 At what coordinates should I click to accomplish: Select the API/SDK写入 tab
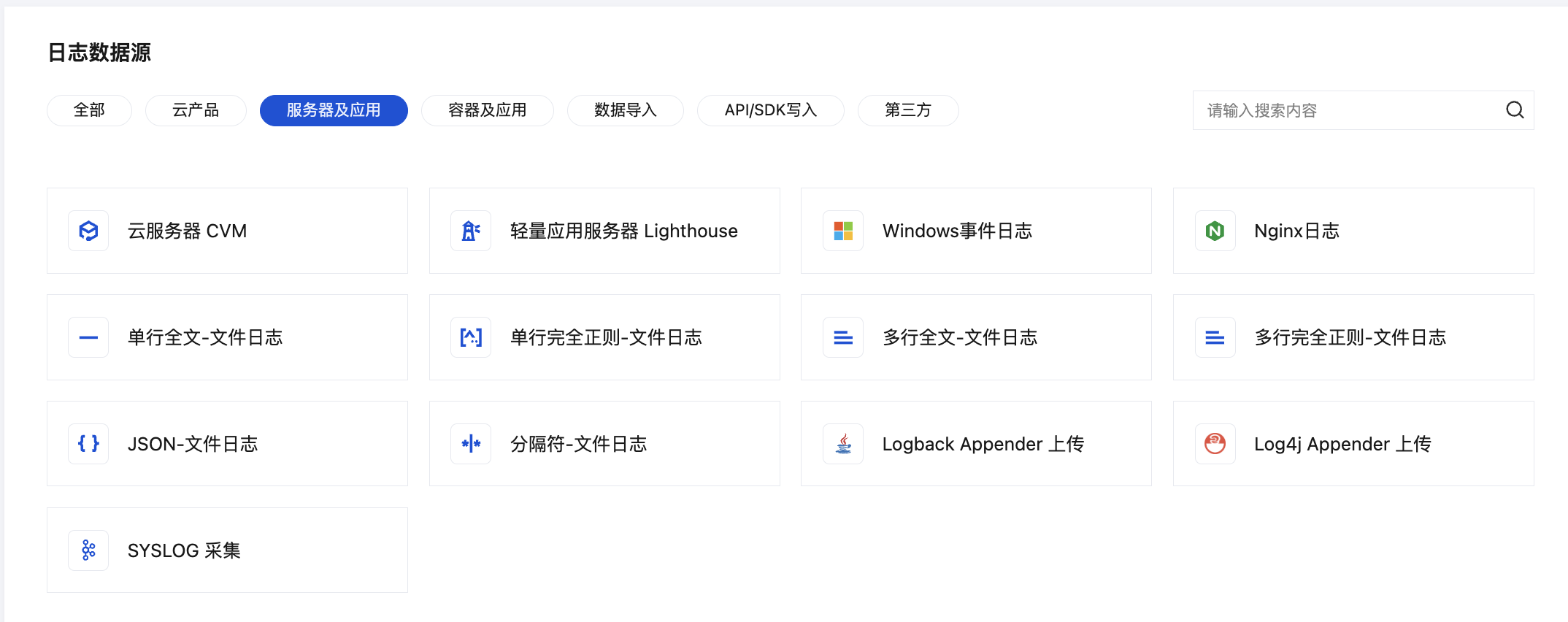tap(770, 110)
